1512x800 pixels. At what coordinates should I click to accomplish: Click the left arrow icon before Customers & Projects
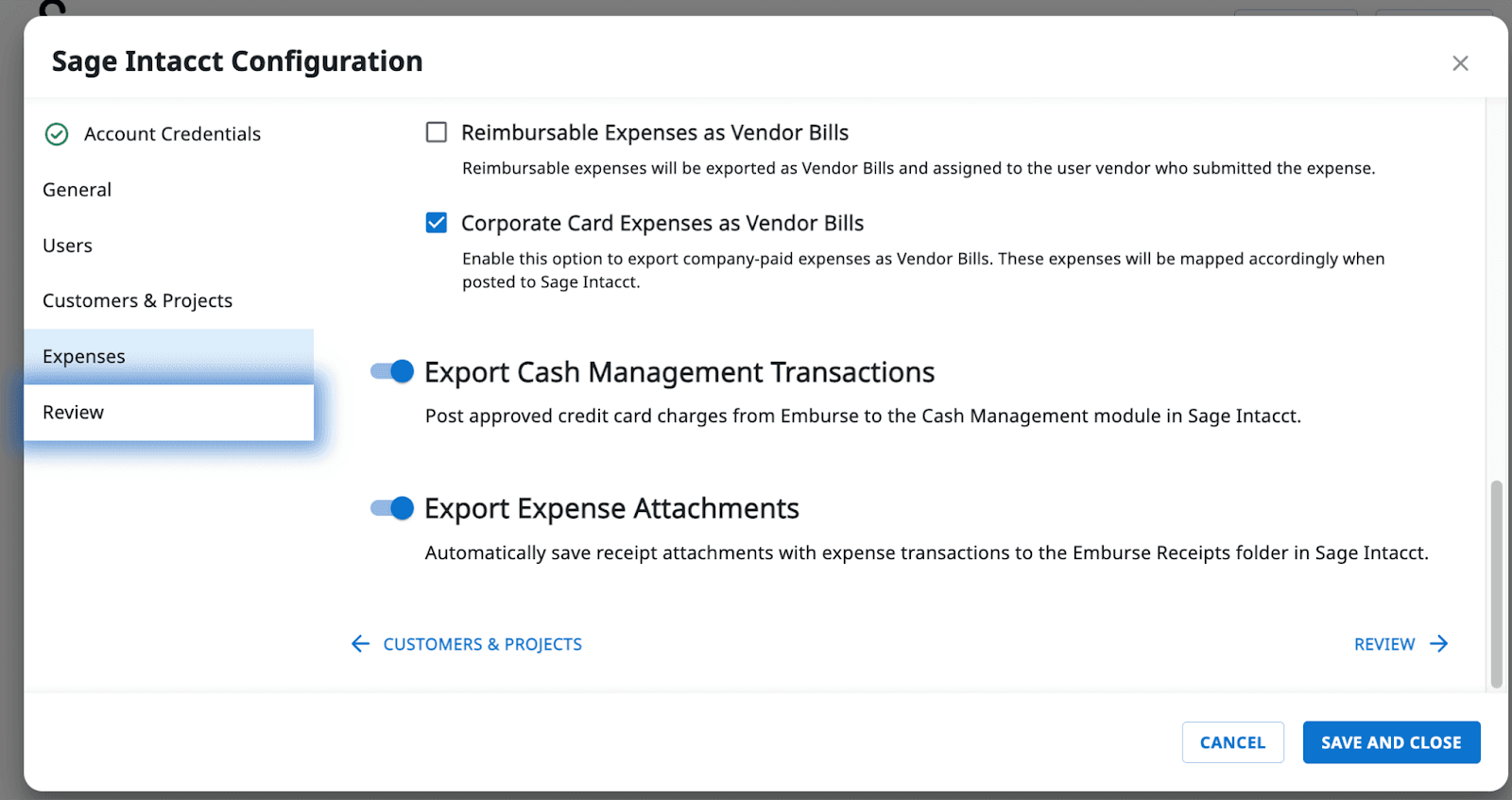point(360,644)
